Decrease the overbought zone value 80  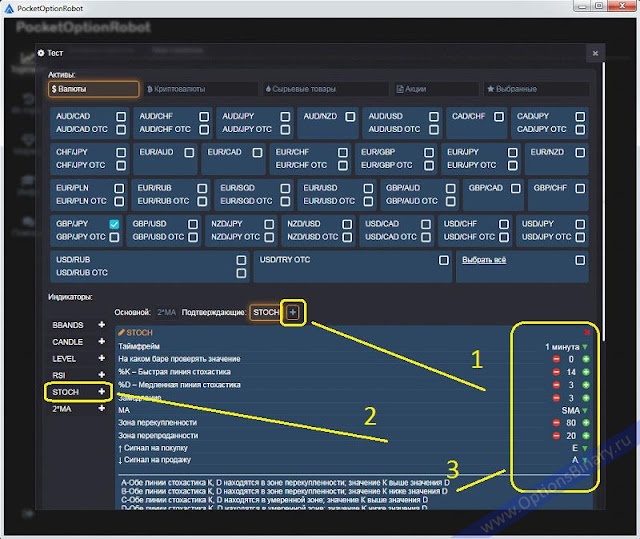[x=556, y=423]
